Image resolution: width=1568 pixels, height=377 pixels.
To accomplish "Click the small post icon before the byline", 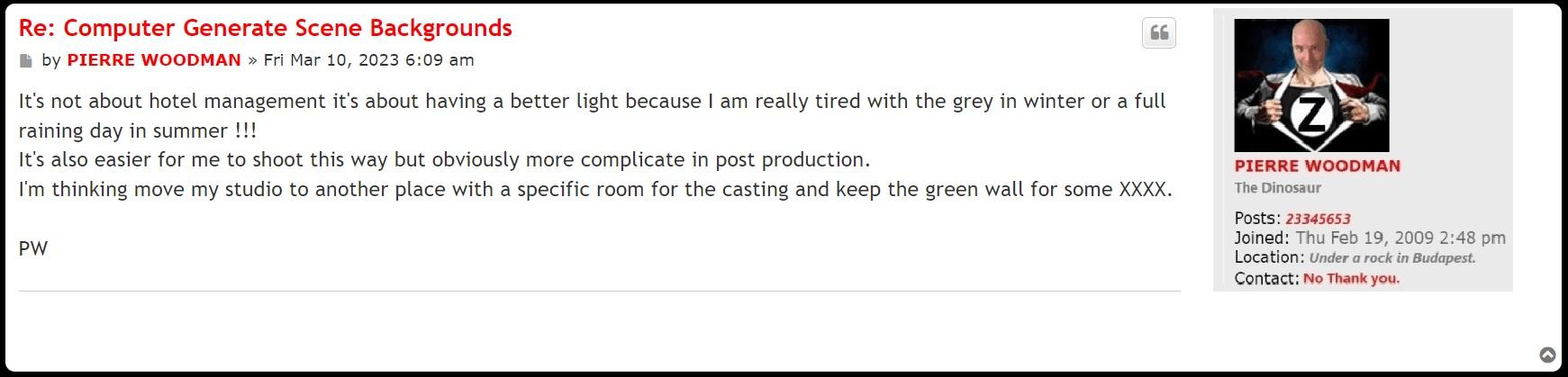I will pos(26,61).
